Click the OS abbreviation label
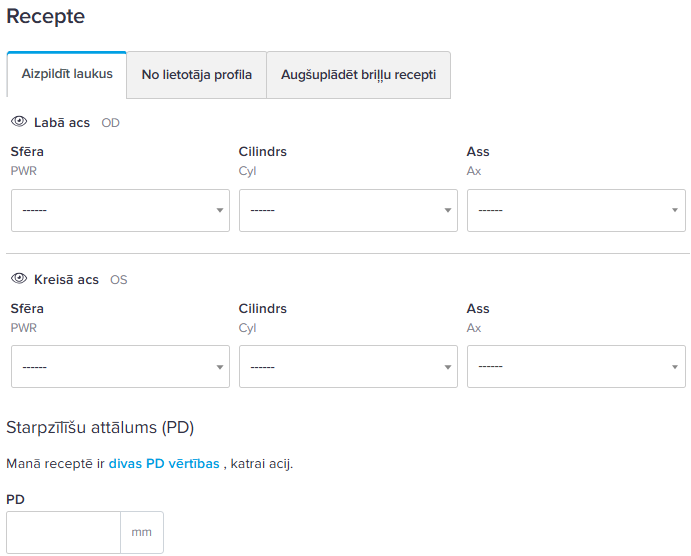This screenshot has width=691, height=556. [x=118, y=280]
